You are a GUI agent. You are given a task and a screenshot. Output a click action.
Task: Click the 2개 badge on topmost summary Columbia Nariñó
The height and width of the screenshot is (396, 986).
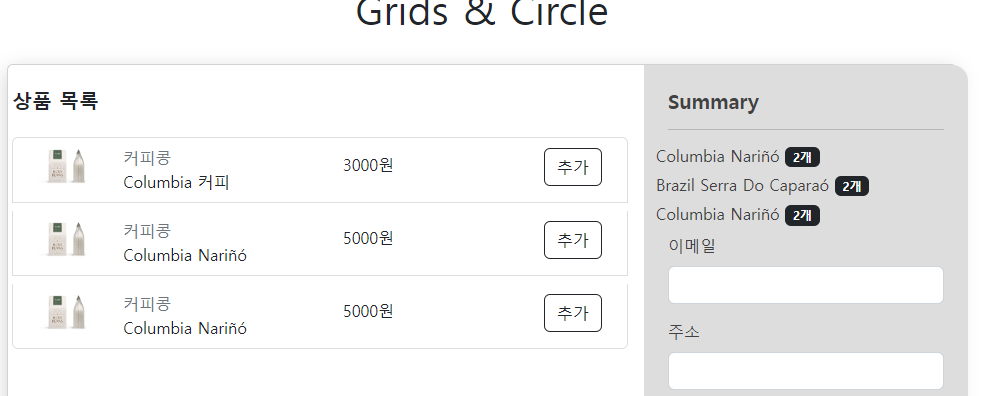click(x=802, y=157)
